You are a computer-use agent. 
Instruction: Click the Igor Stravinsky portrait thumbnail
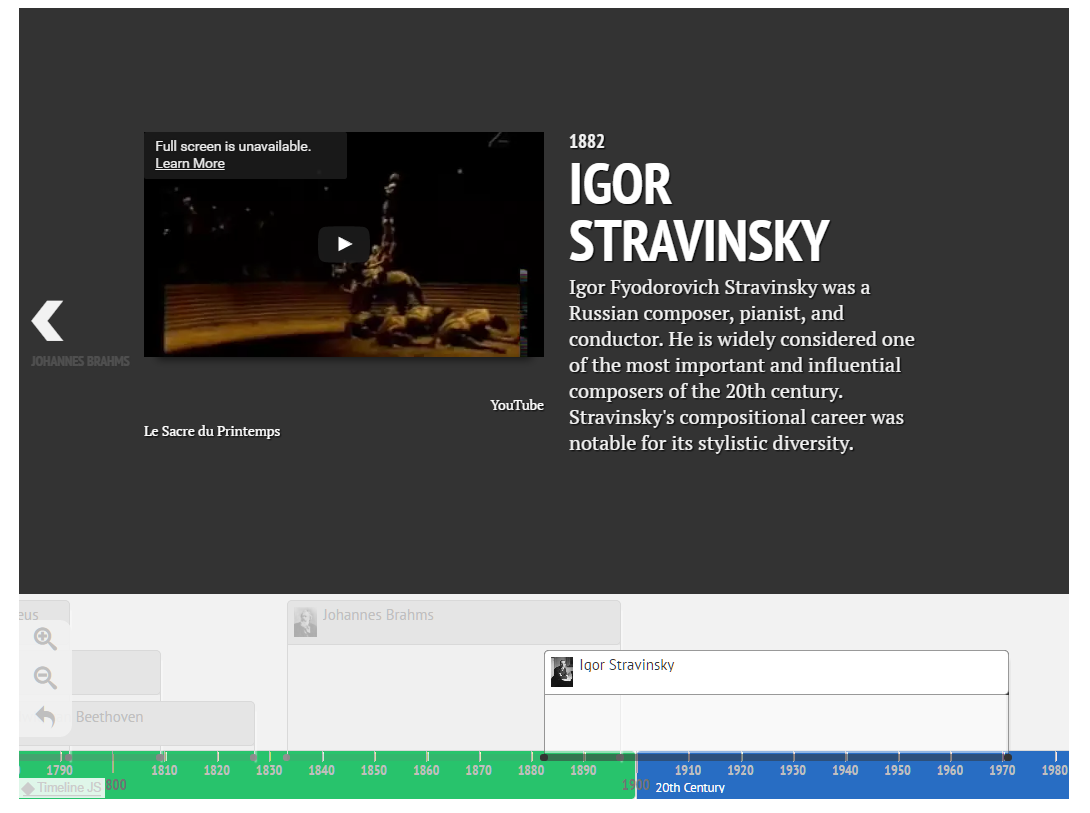[x=562, y=672]
